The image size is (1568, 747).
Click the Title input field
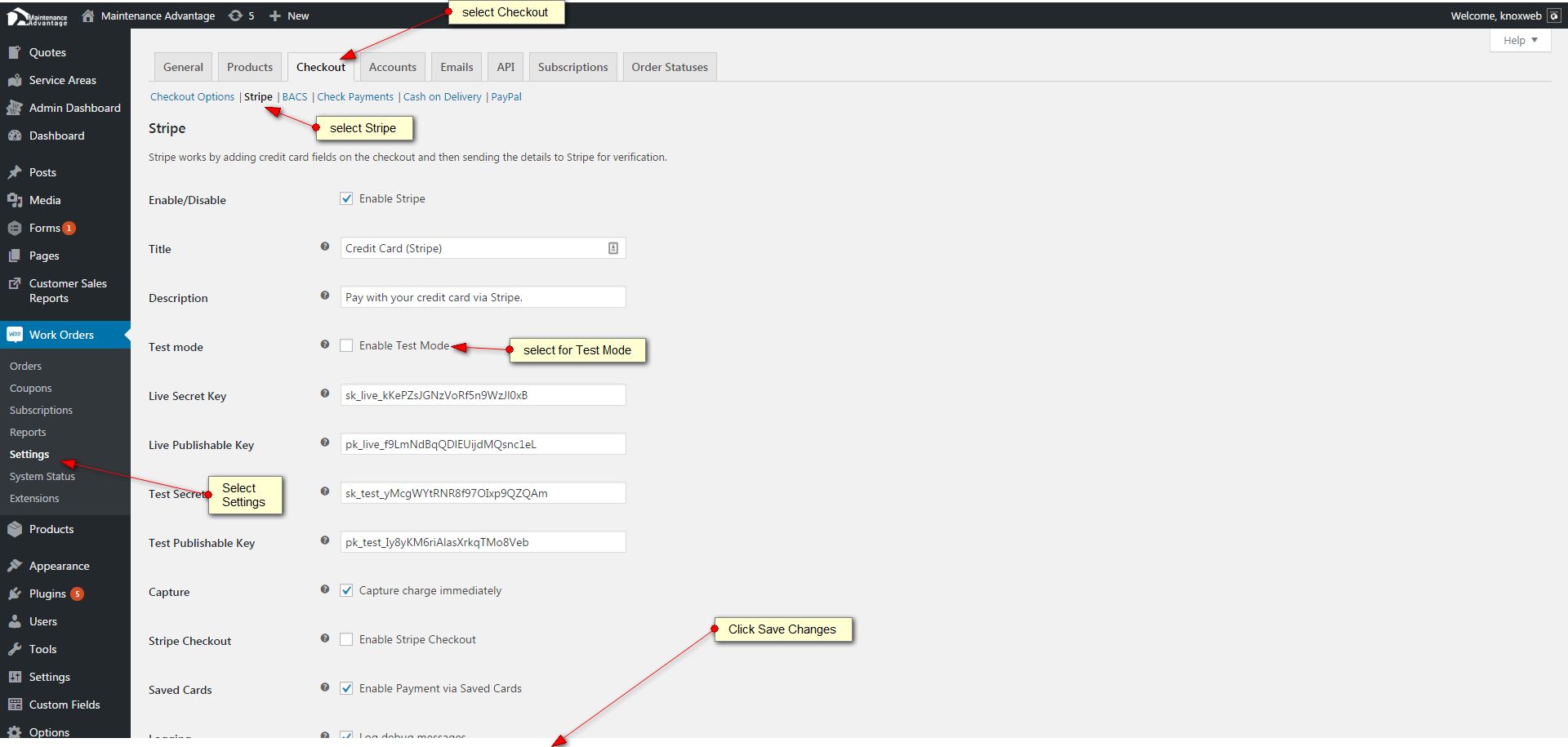(x=483, y=248)
